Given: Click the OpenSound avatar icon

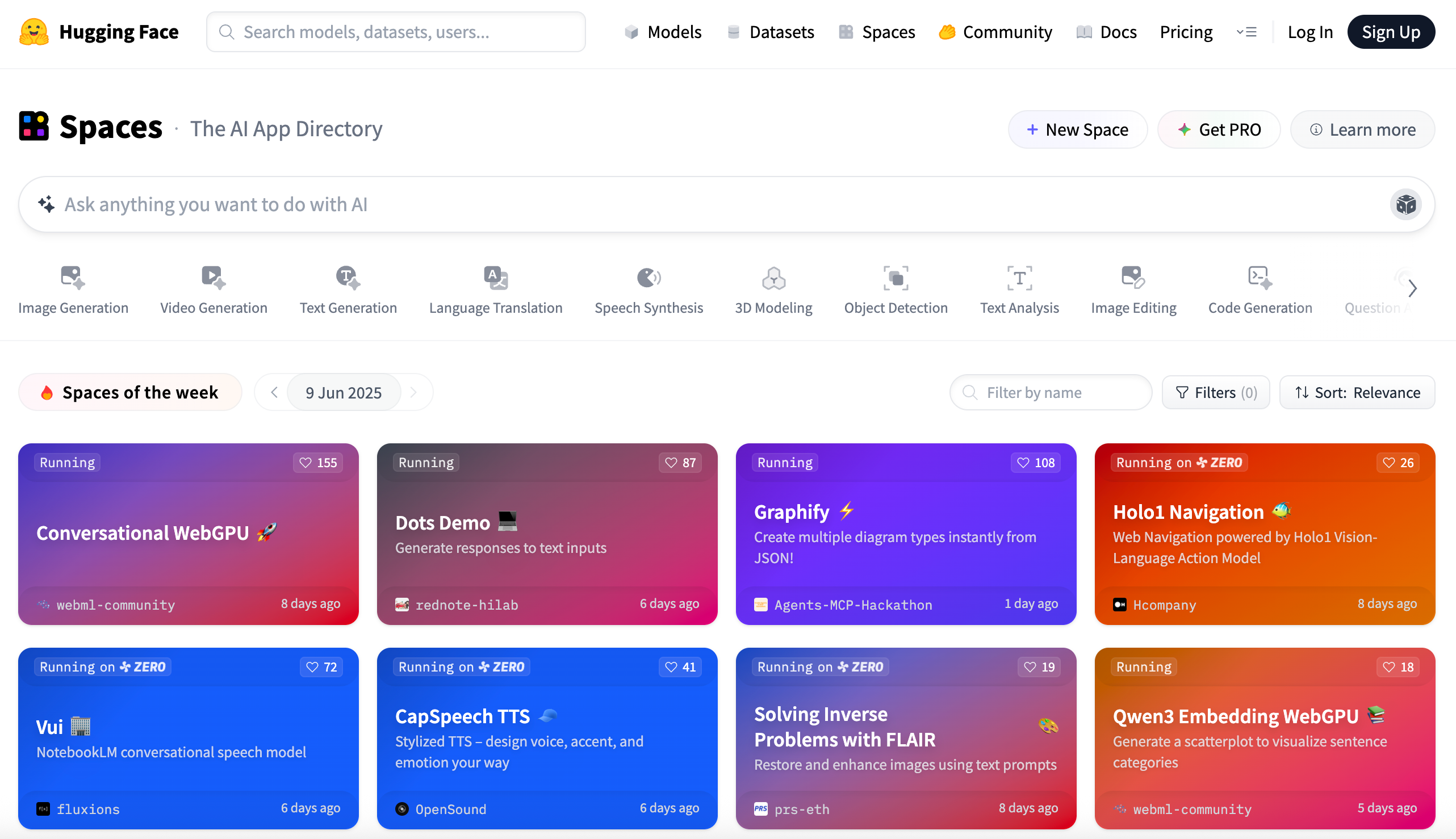Looking at the screenshot, I should 401,809.
